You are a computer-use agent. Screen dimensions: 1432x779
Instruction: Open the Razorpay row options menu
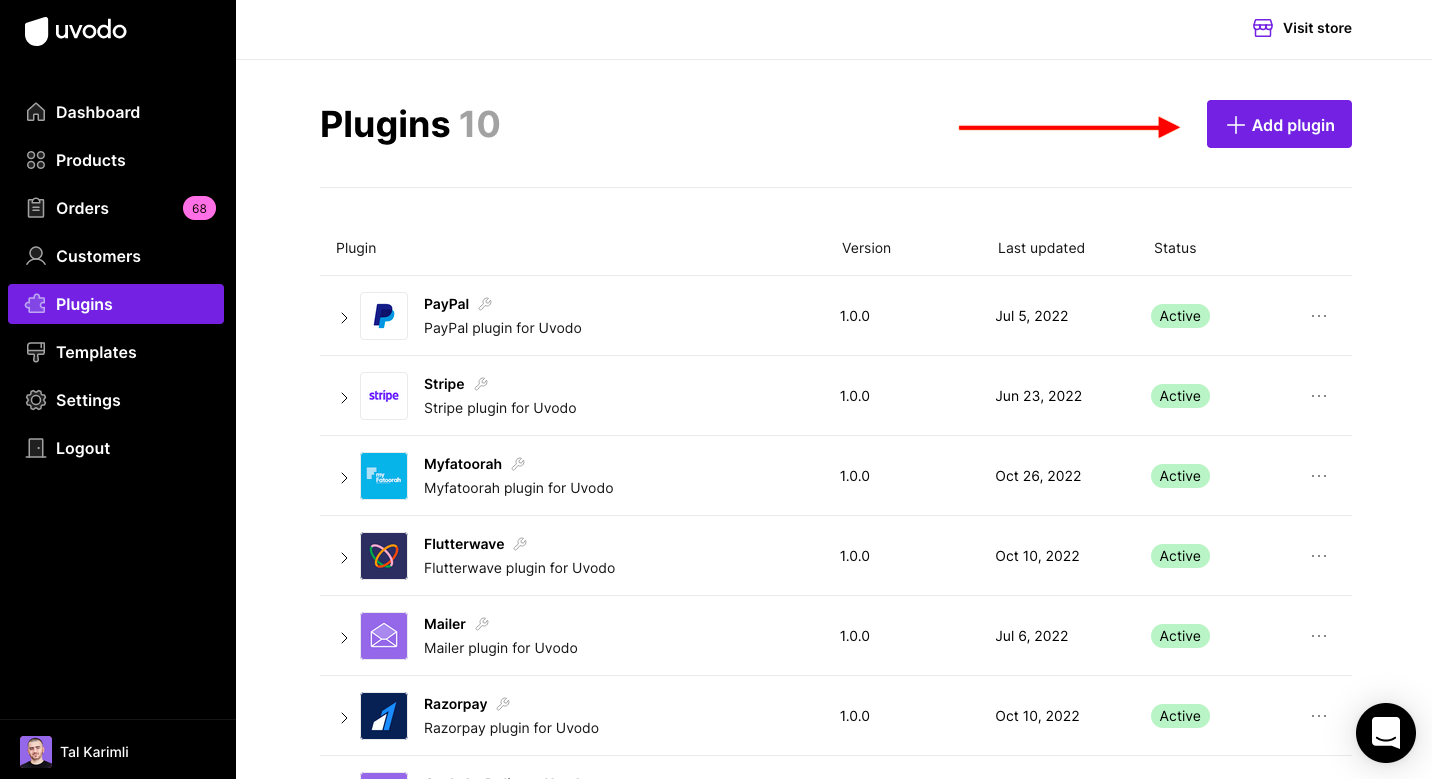click(1319, 716)
